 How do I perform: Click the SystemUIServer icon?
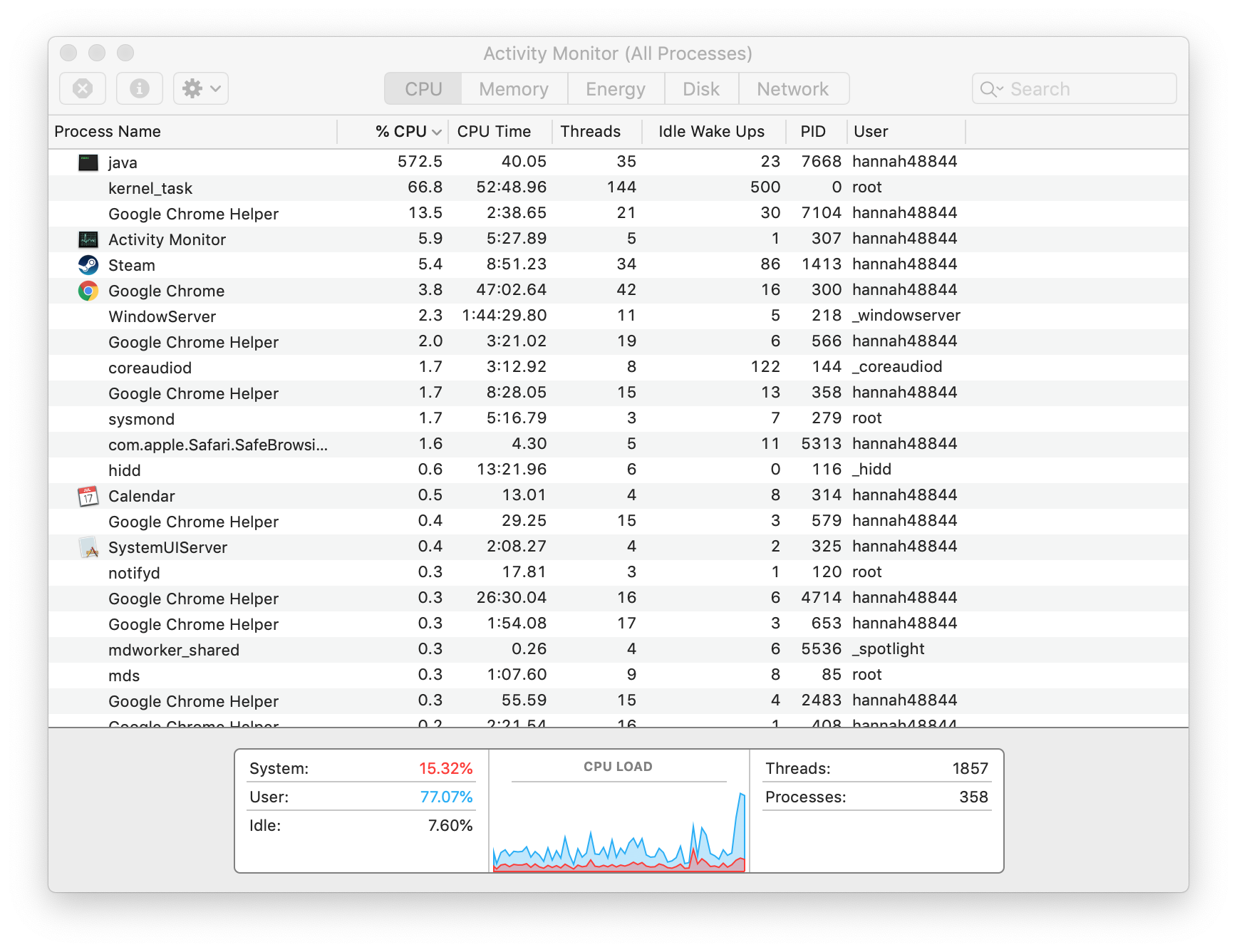(88, 547)
